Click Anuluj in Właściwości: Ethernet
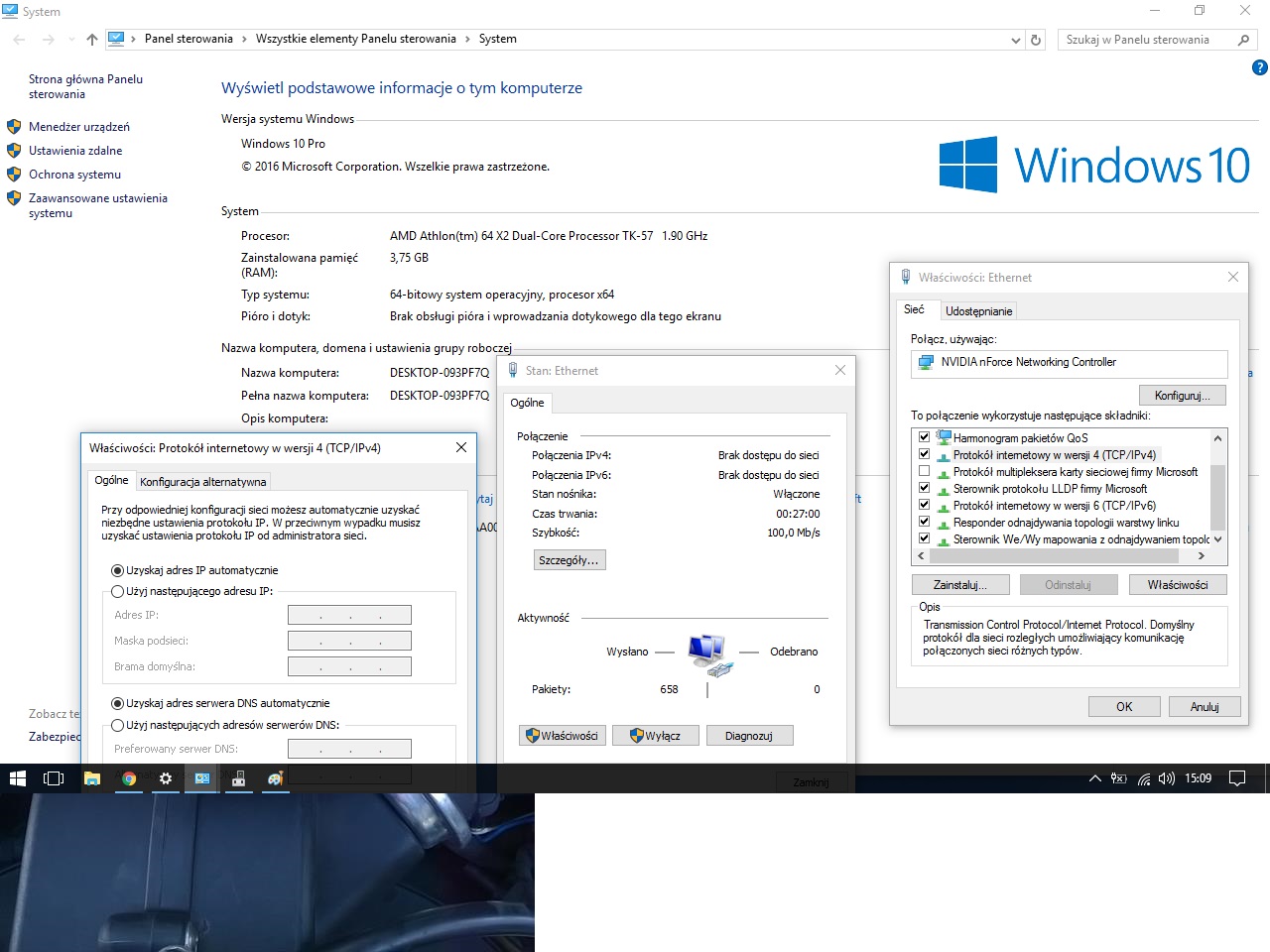This screenshot has height=952, width=1270. 1205,707
